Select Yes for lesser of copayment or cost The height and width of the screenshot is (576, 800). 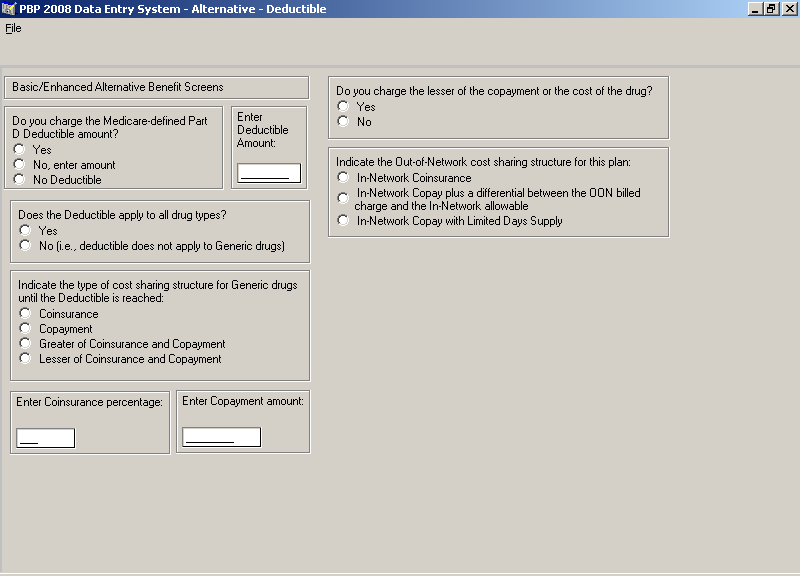(343, 106)
